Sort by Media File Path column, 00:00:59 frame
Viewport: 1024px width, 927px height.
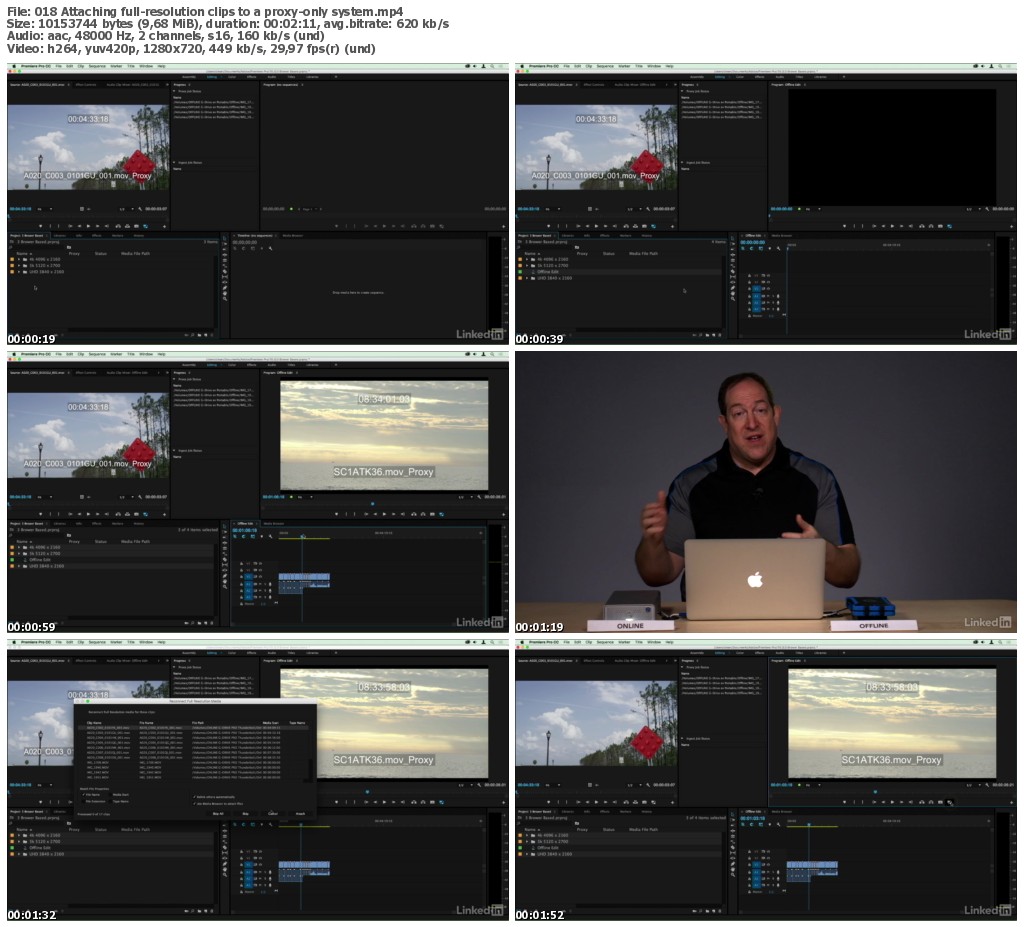coord(135,542)
